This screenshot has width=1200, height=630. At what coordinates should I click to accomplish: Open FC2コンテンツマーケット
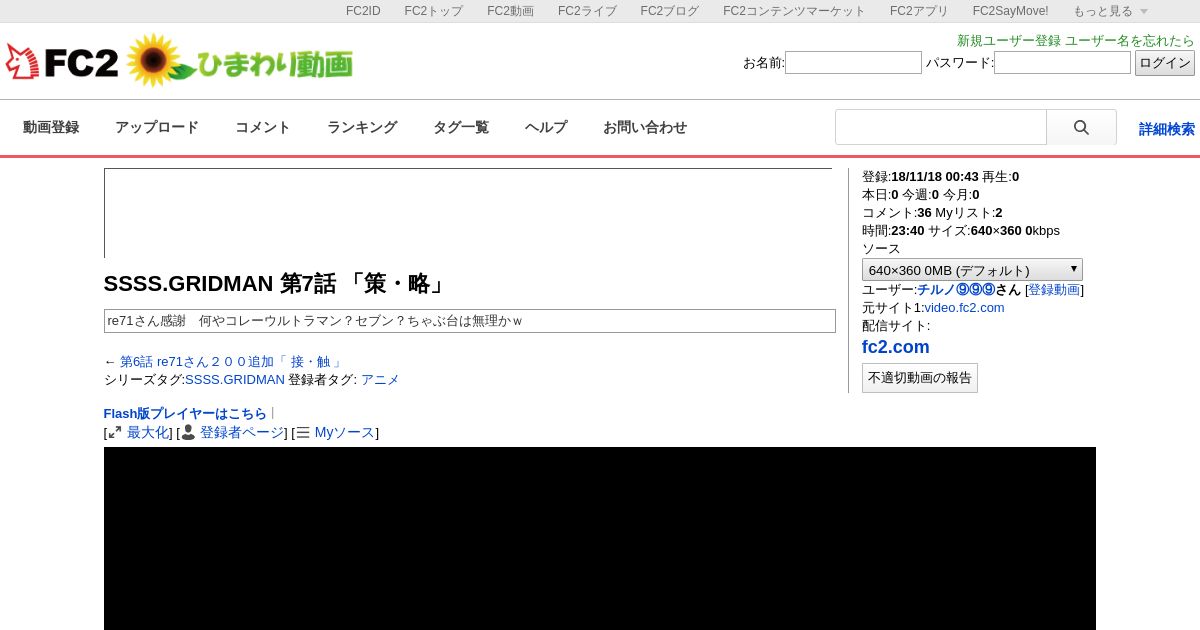tap(794, 11)
